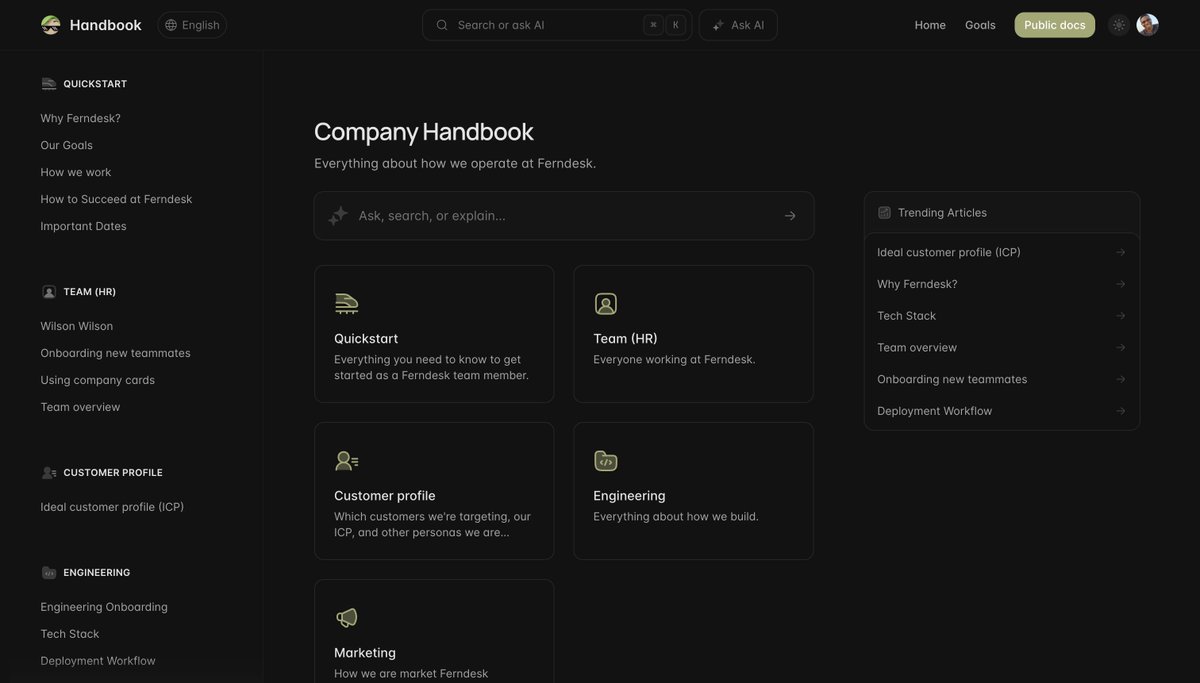The image size is (1200, 683).
Task: Click the sparkle icon in Ask AI
Action: (x=718, y=25)
